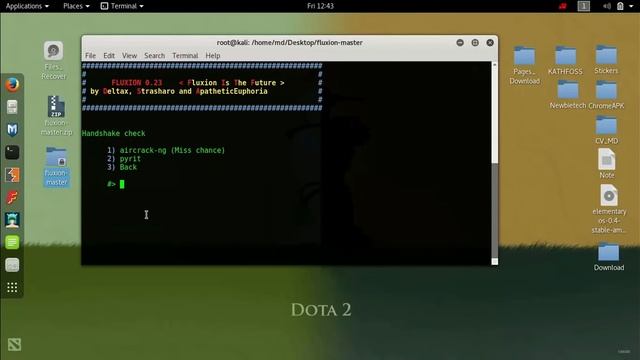Click the workspace indicator showing 1
The width and height of the screenshot is (640, 360).
[x=584, y=6]
